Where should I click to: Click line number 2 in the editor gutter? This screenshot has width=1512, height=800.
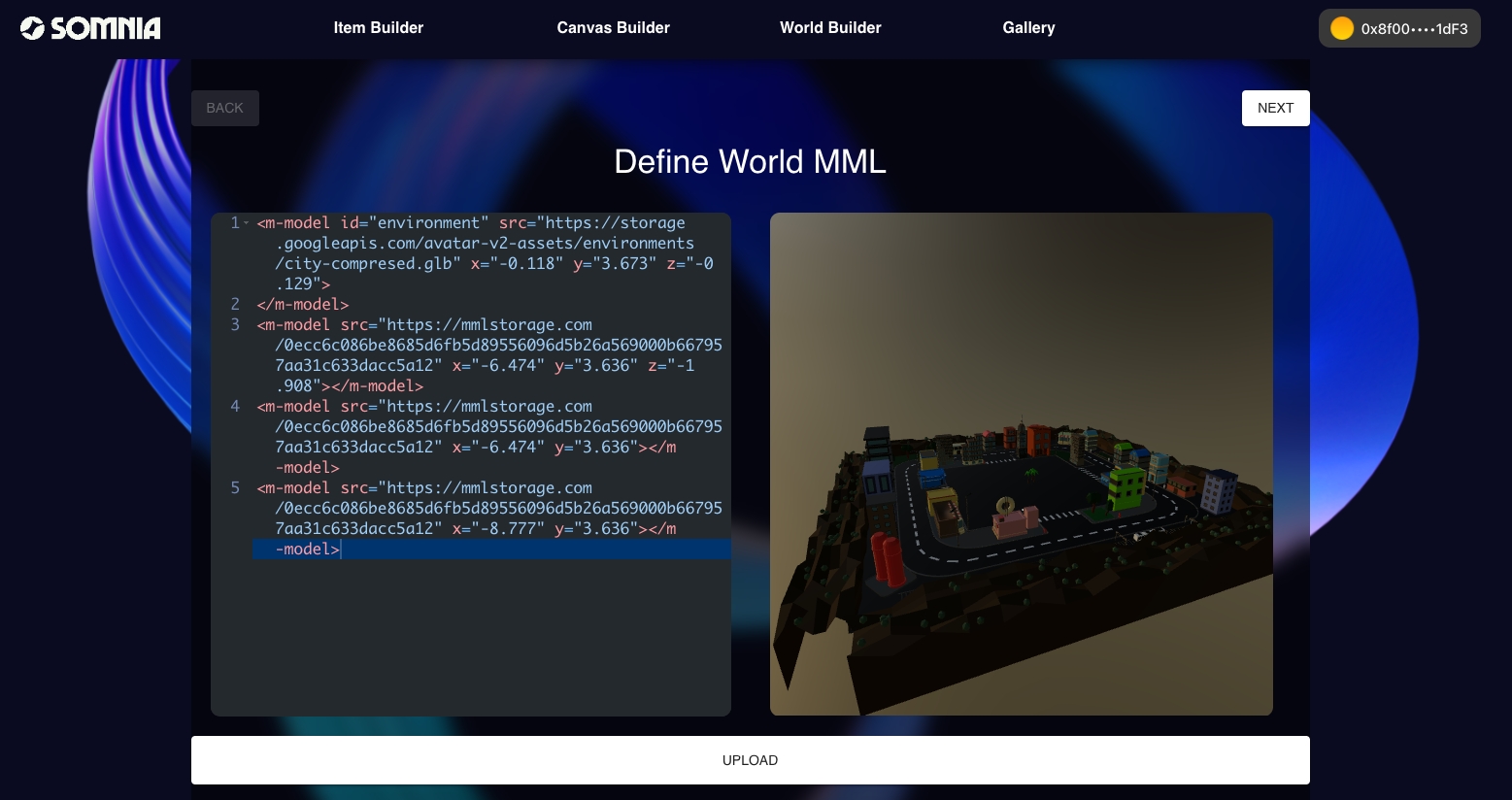235,304
